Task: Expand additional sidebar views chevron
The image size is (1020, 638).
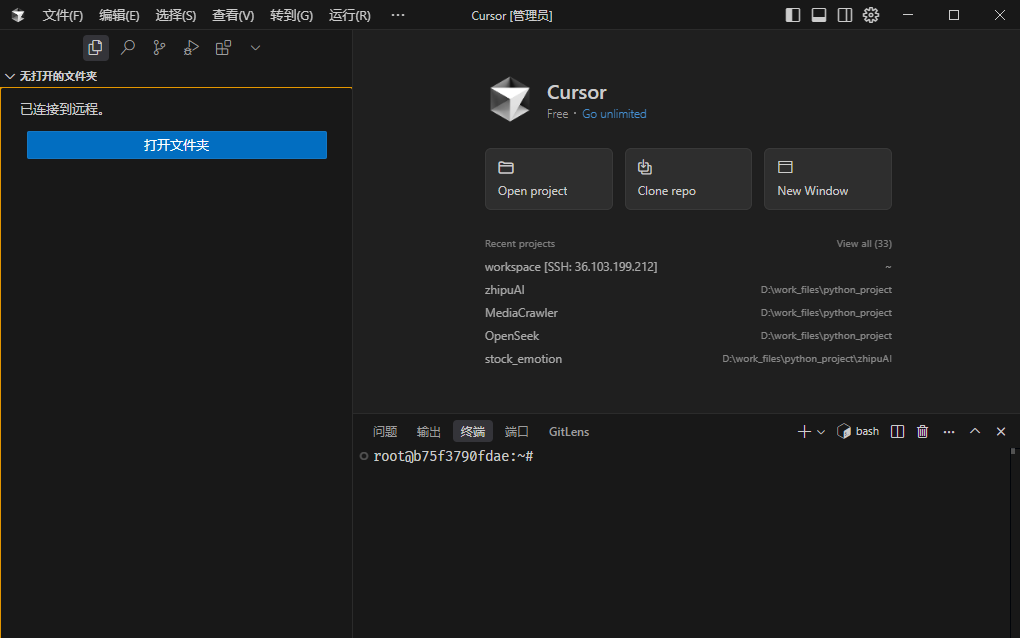Action: [x=255, y=47]
